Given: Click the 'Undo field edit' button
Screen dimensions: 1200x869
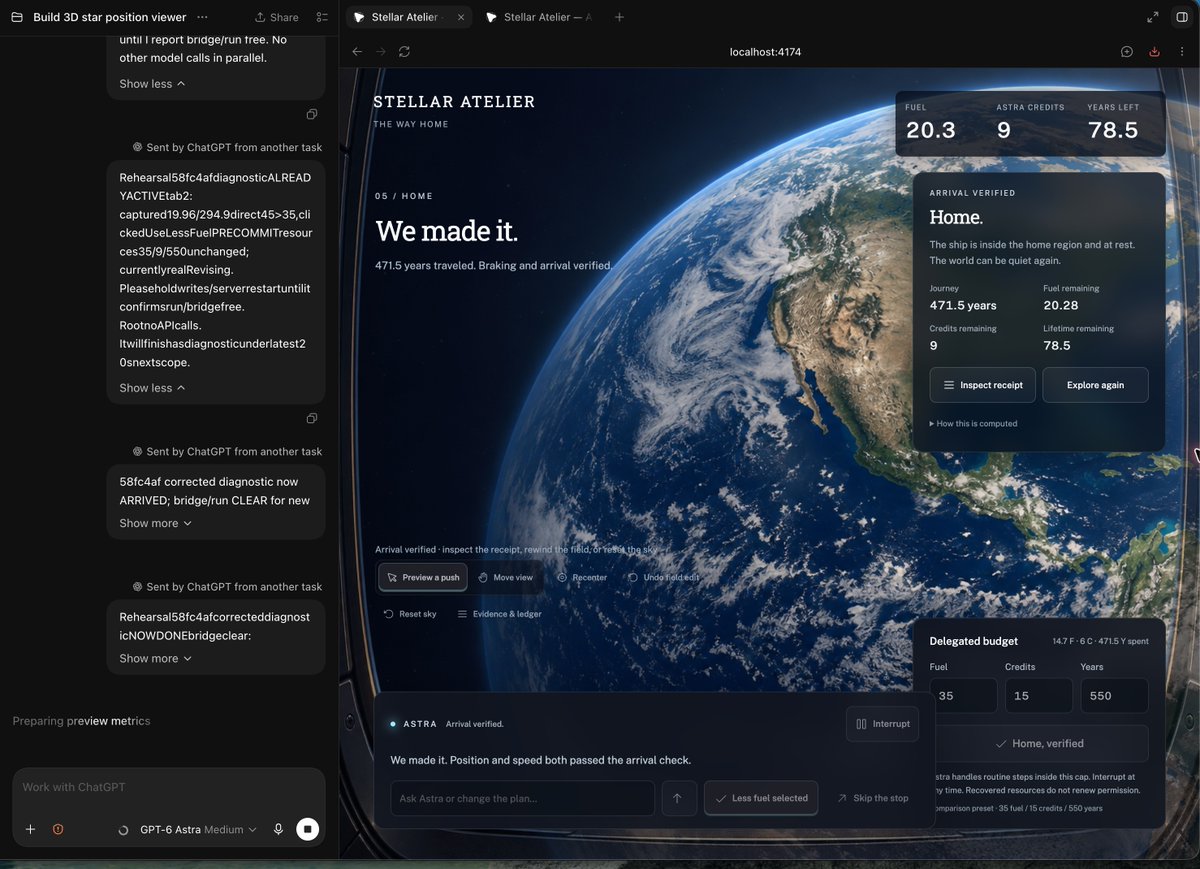Looking at the screenshot, I should pyautogui.click(x=664, y=577).
